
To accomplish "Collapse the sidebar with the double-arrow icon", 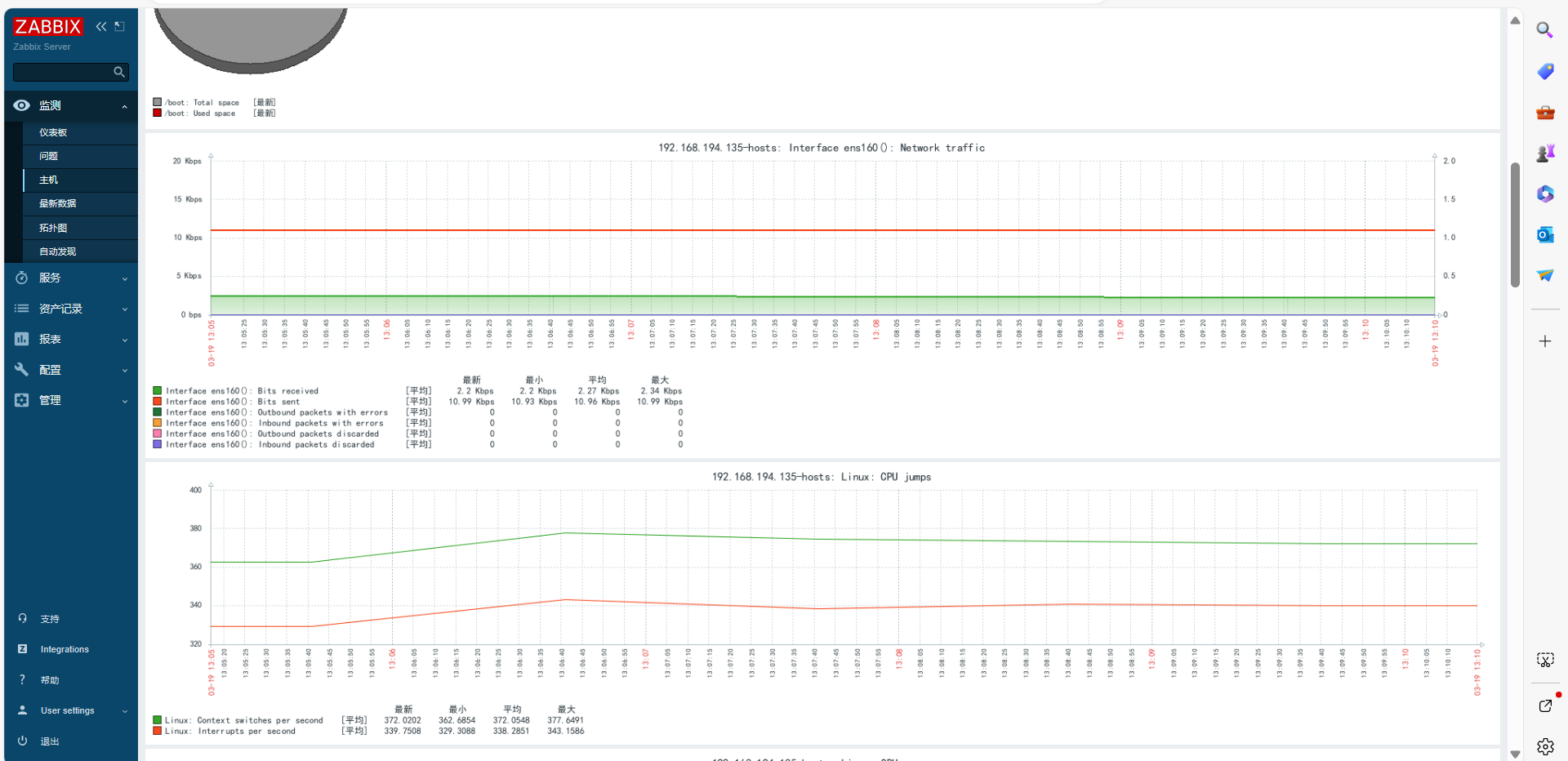I will click(101, 26).
